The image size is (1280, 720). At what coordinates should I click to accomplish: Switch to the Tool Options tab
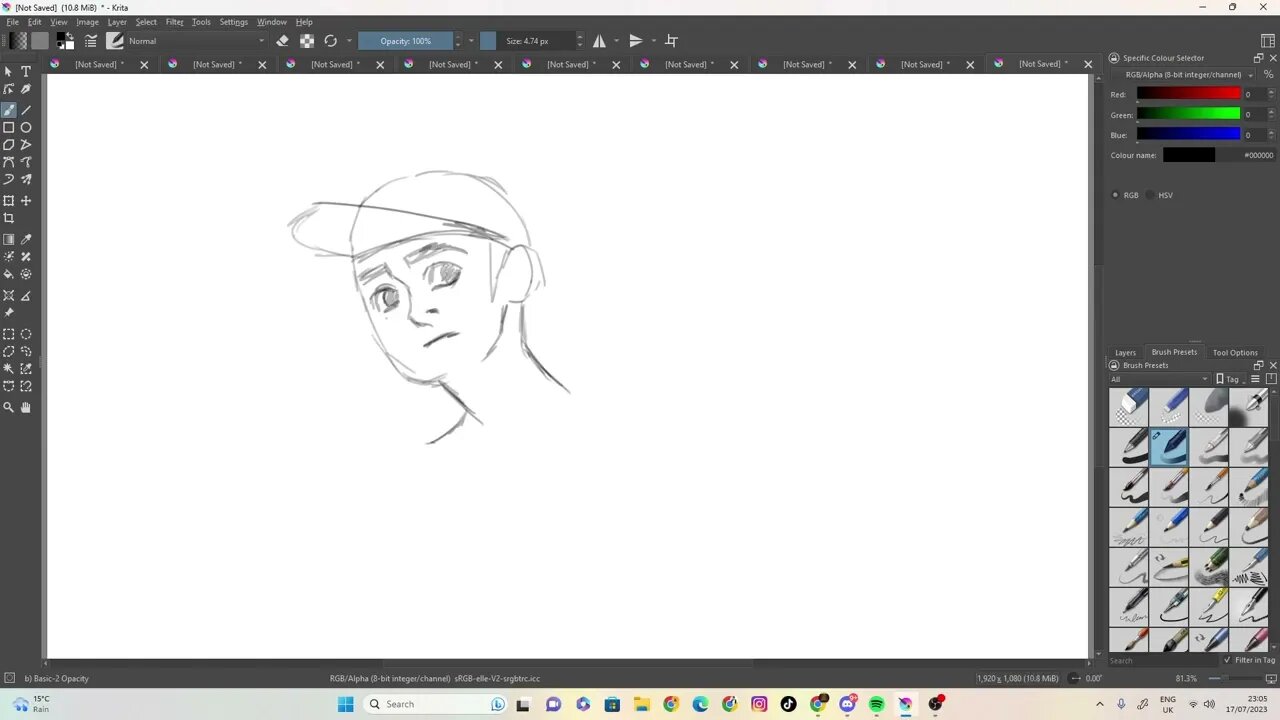click(1235, 352)
